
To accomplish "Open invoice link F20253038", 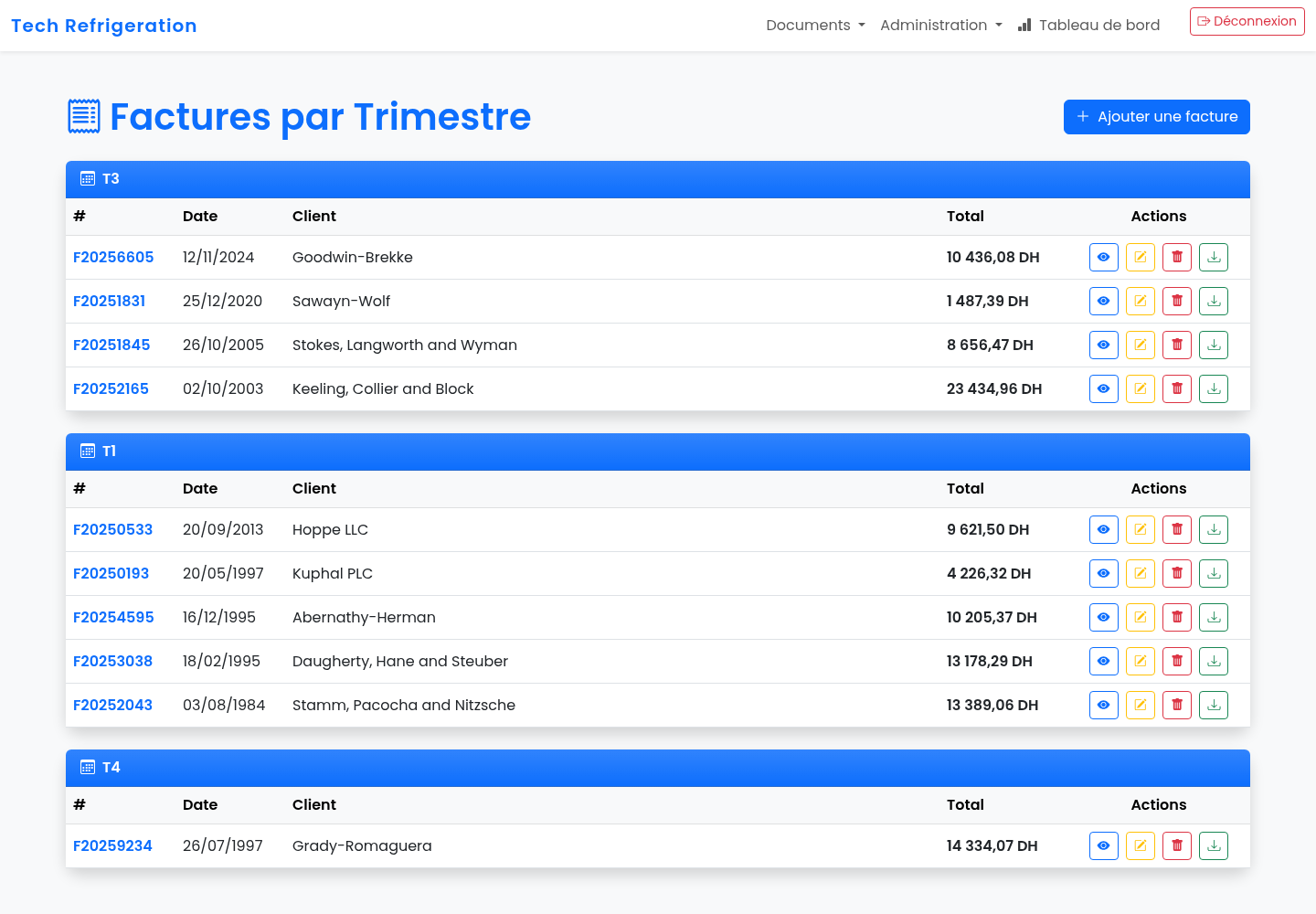I will (112, 662).
